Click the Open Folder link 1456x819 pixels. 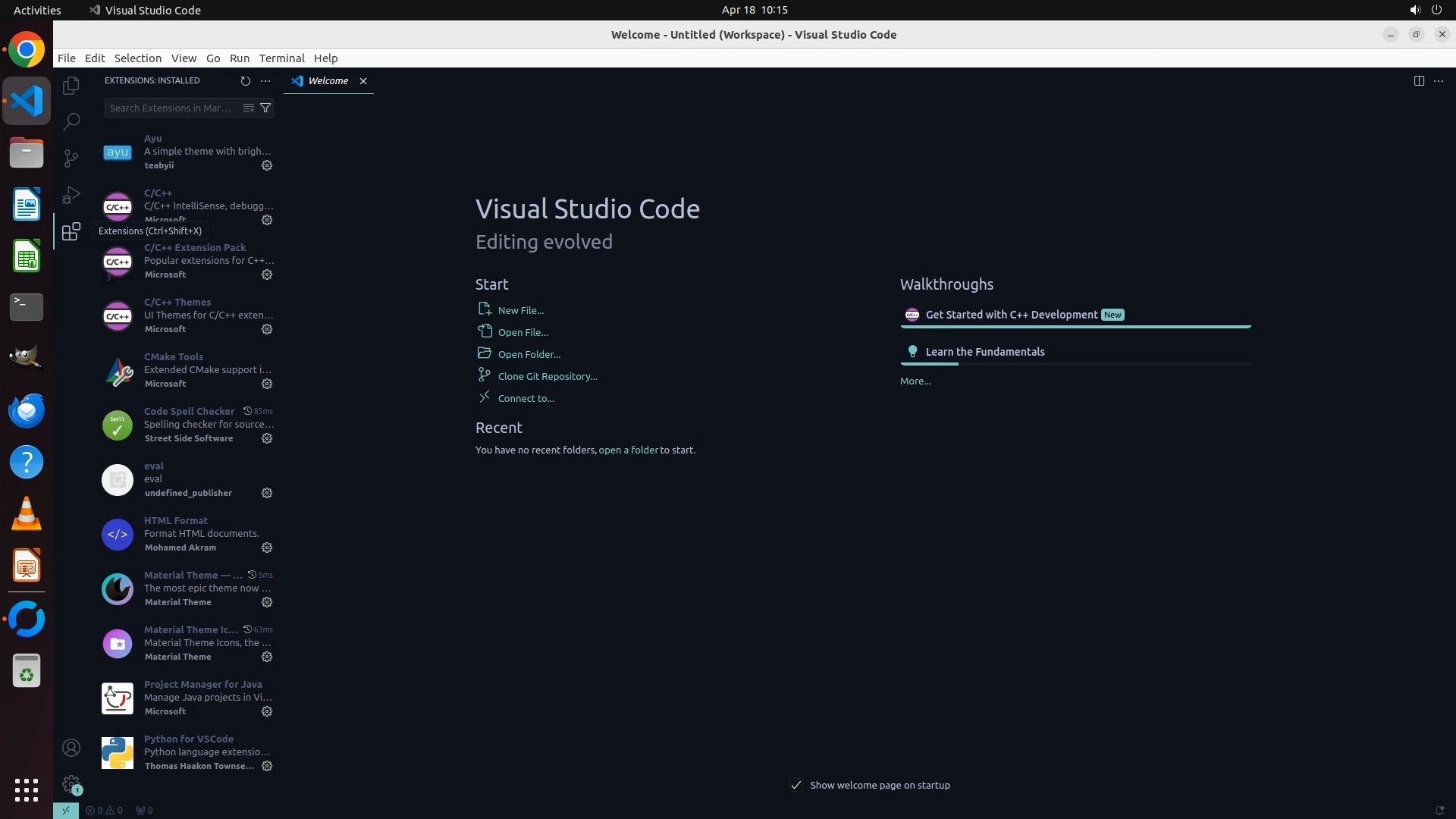[529, 354]
